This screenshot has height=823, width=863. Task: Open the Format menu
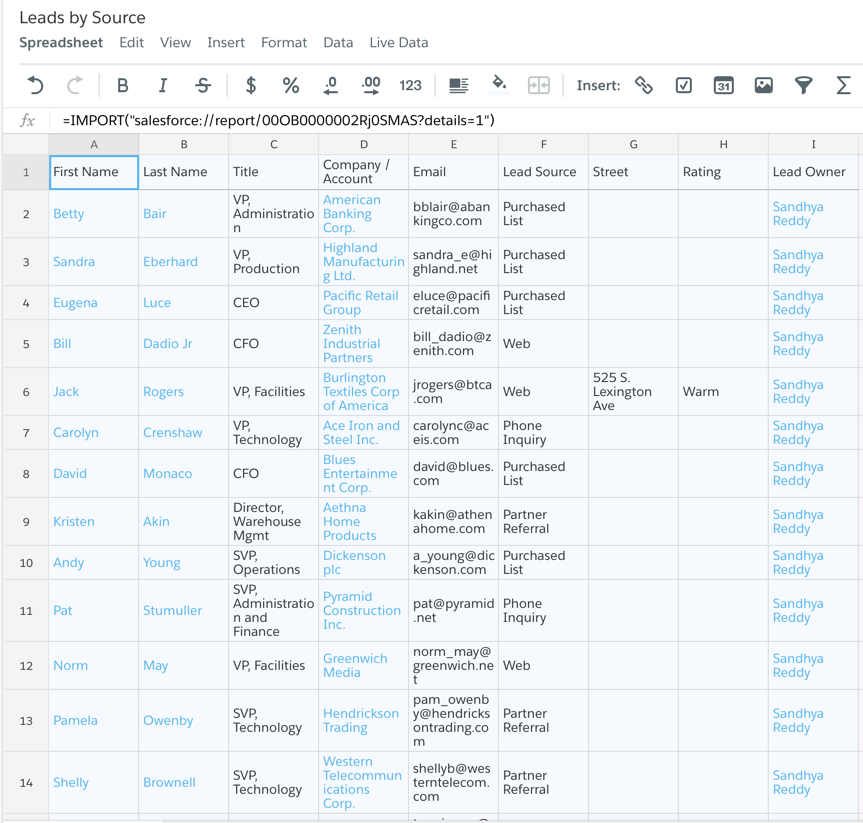[x=284, y=42]
